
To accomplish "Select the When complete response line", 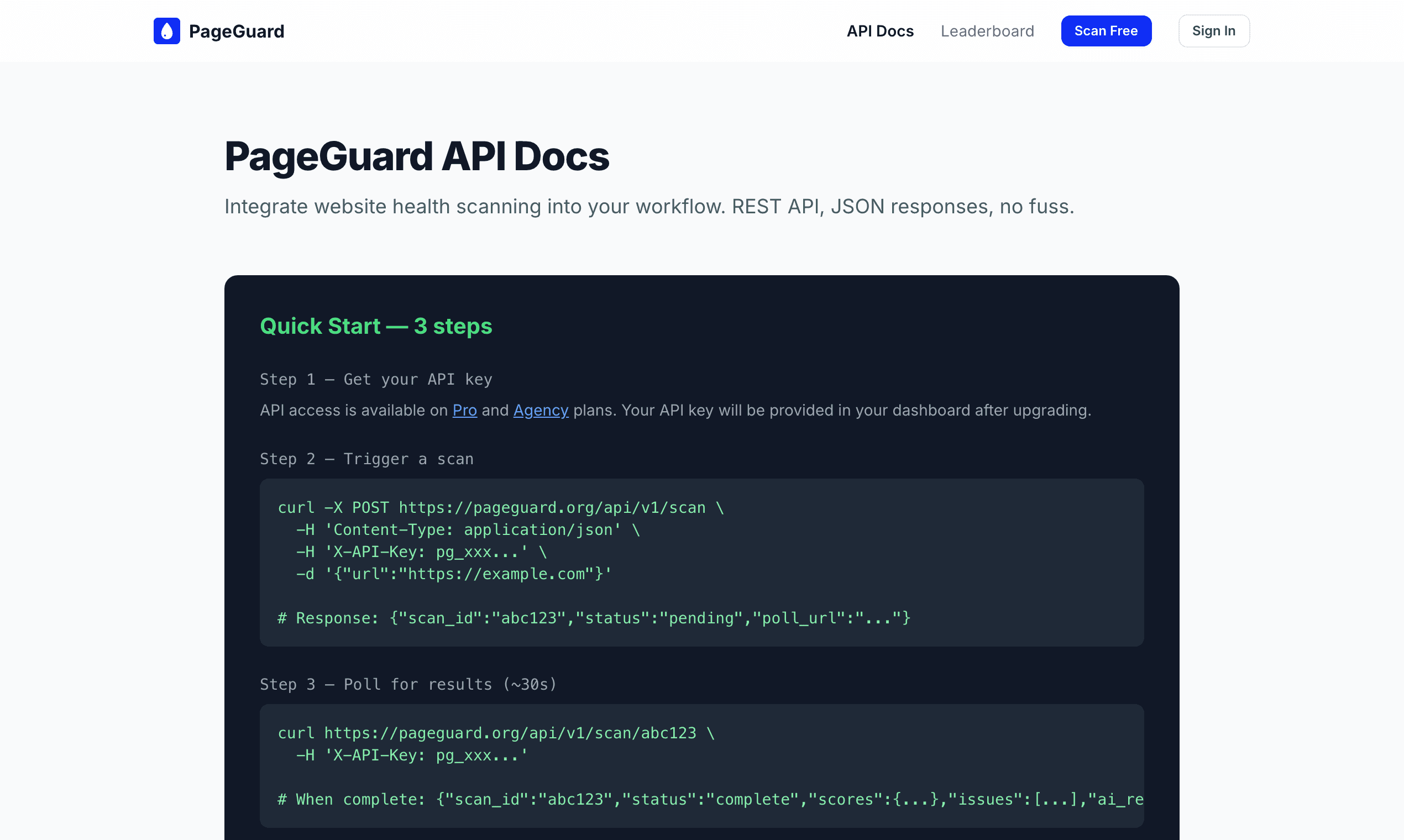I will 709,799.
